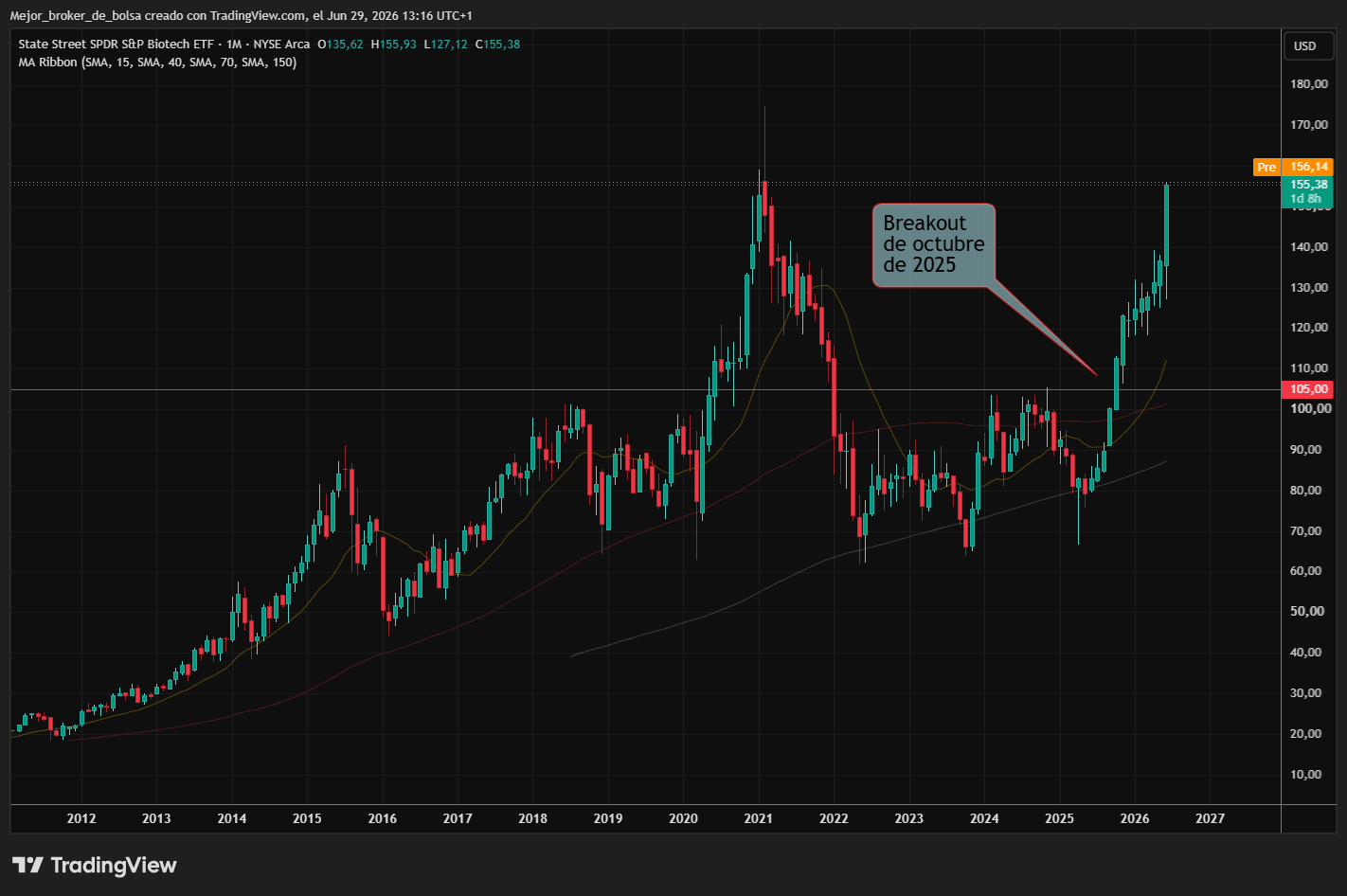Image resolution: width=1347 pixels, height=896 pixels.
Task: Click the 2013 year on time axis
Action: coord(156,819)
